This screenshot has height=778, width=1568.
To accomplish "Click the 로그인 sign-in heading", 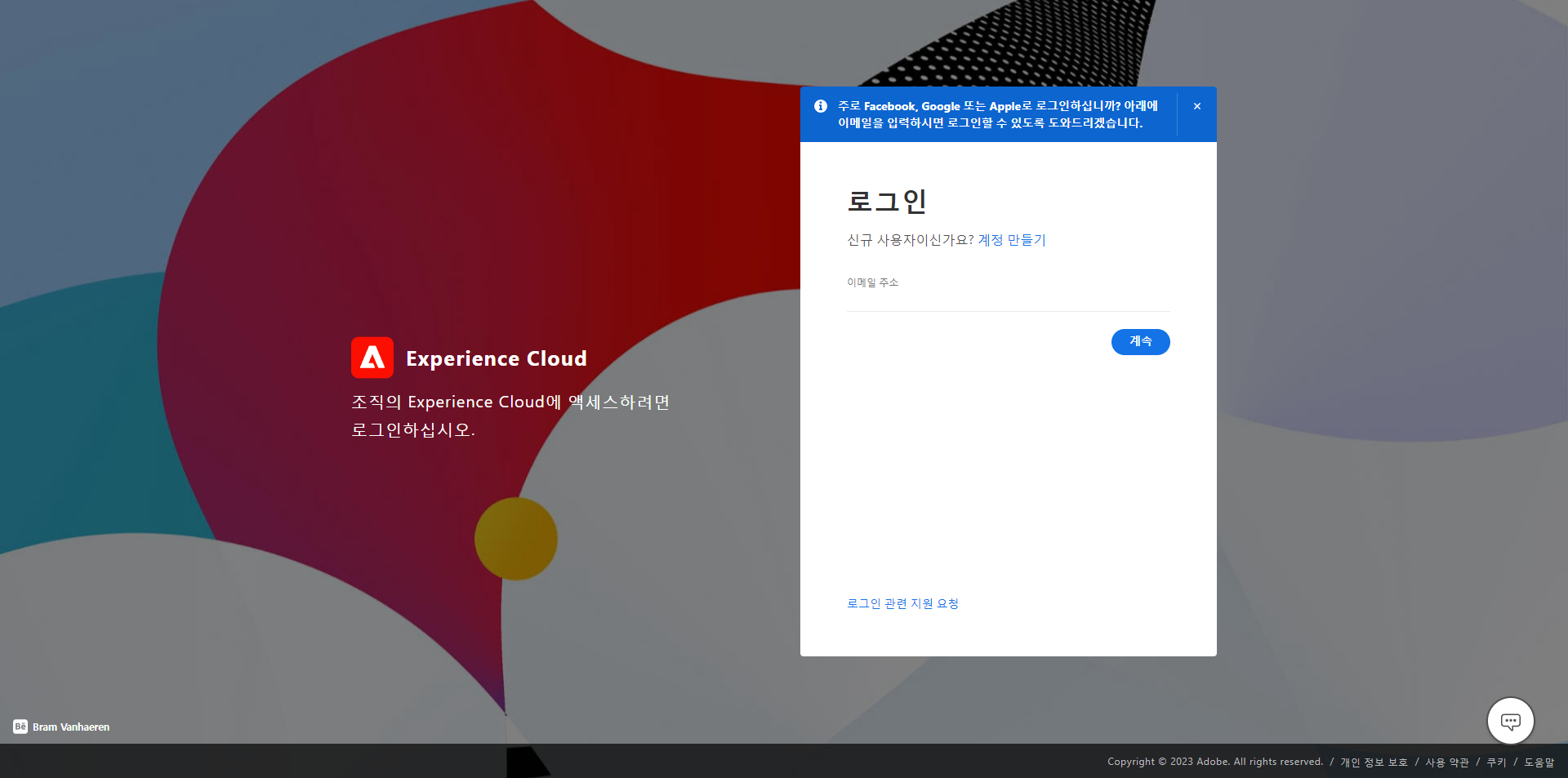I will [887, 201].
